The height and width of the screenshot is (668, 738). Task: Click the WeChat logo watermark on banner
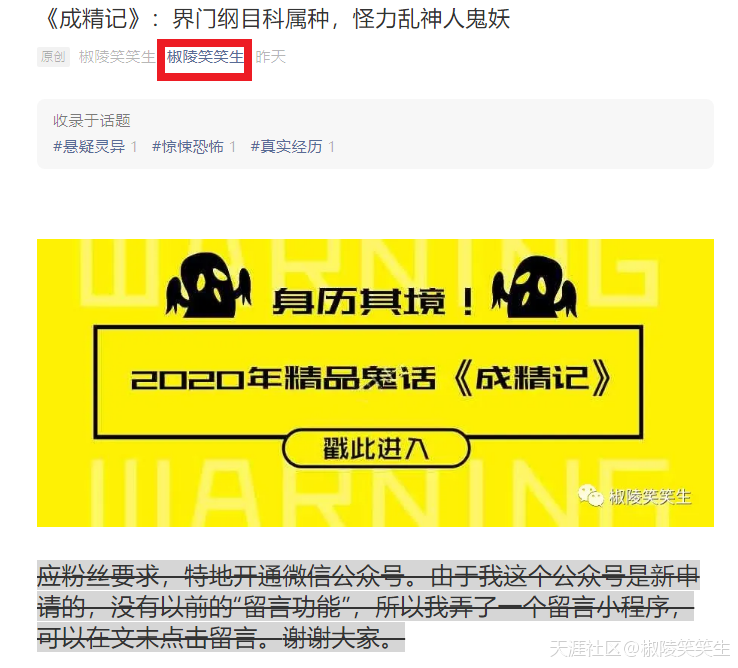click(591, 496)
